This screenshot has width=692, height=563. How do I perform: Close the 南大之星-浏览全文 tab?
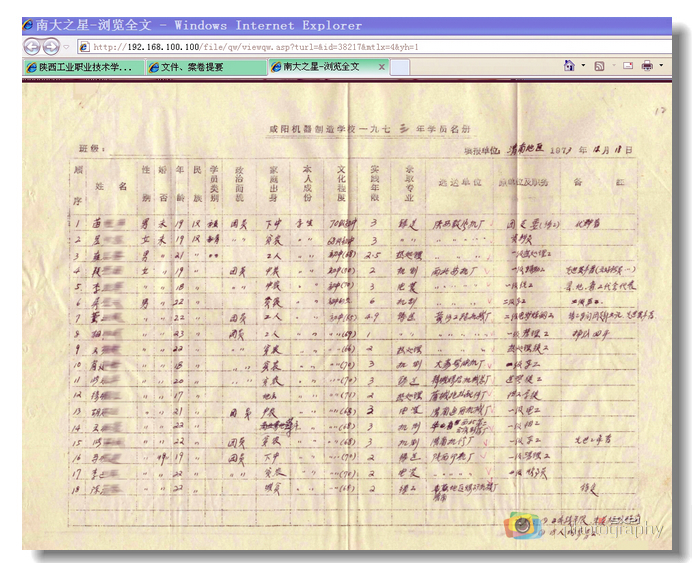pos(378,67)
